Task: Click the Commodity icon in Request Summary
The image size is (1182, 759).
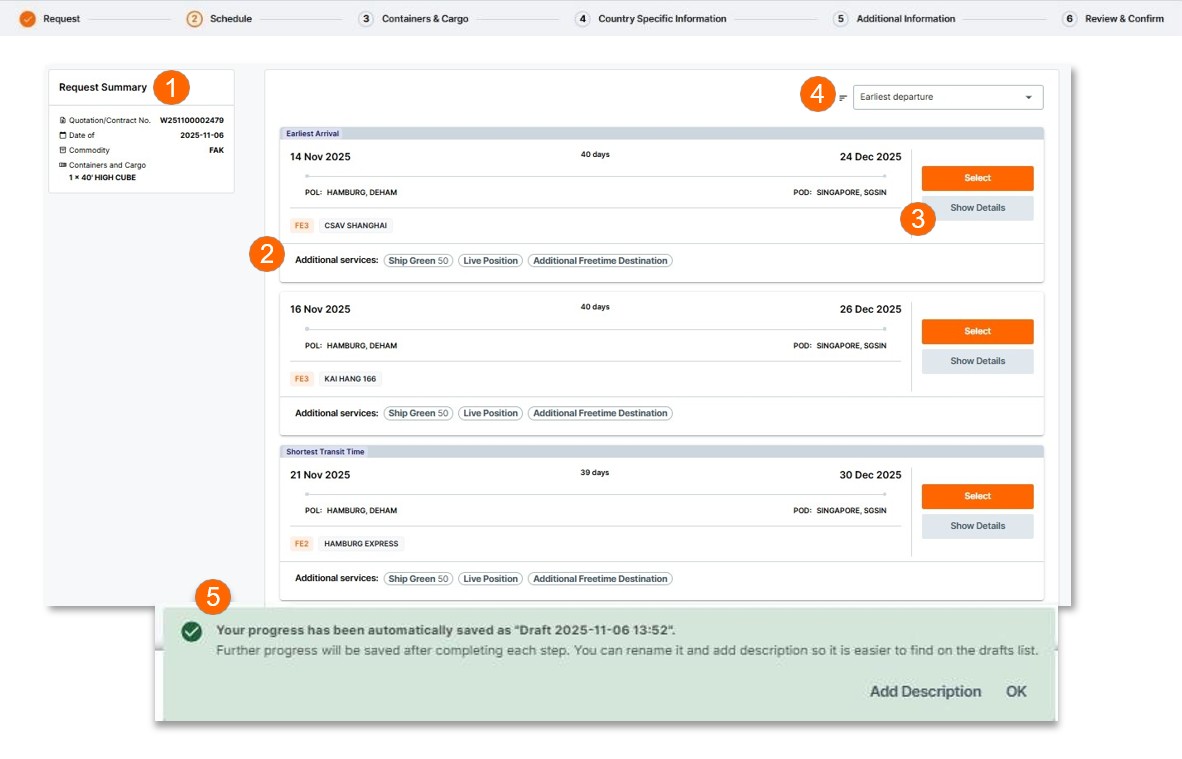Action: 63,150
